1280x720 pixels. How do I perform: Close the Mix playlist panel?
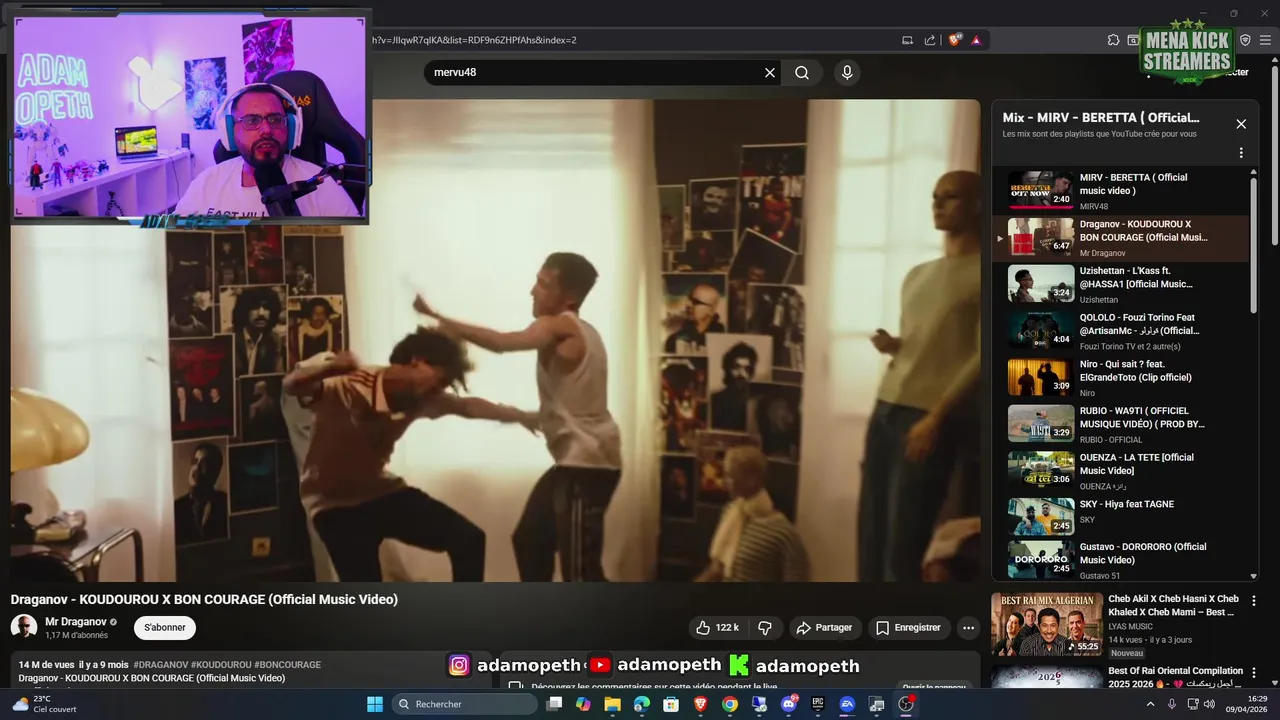point(1241,124)
